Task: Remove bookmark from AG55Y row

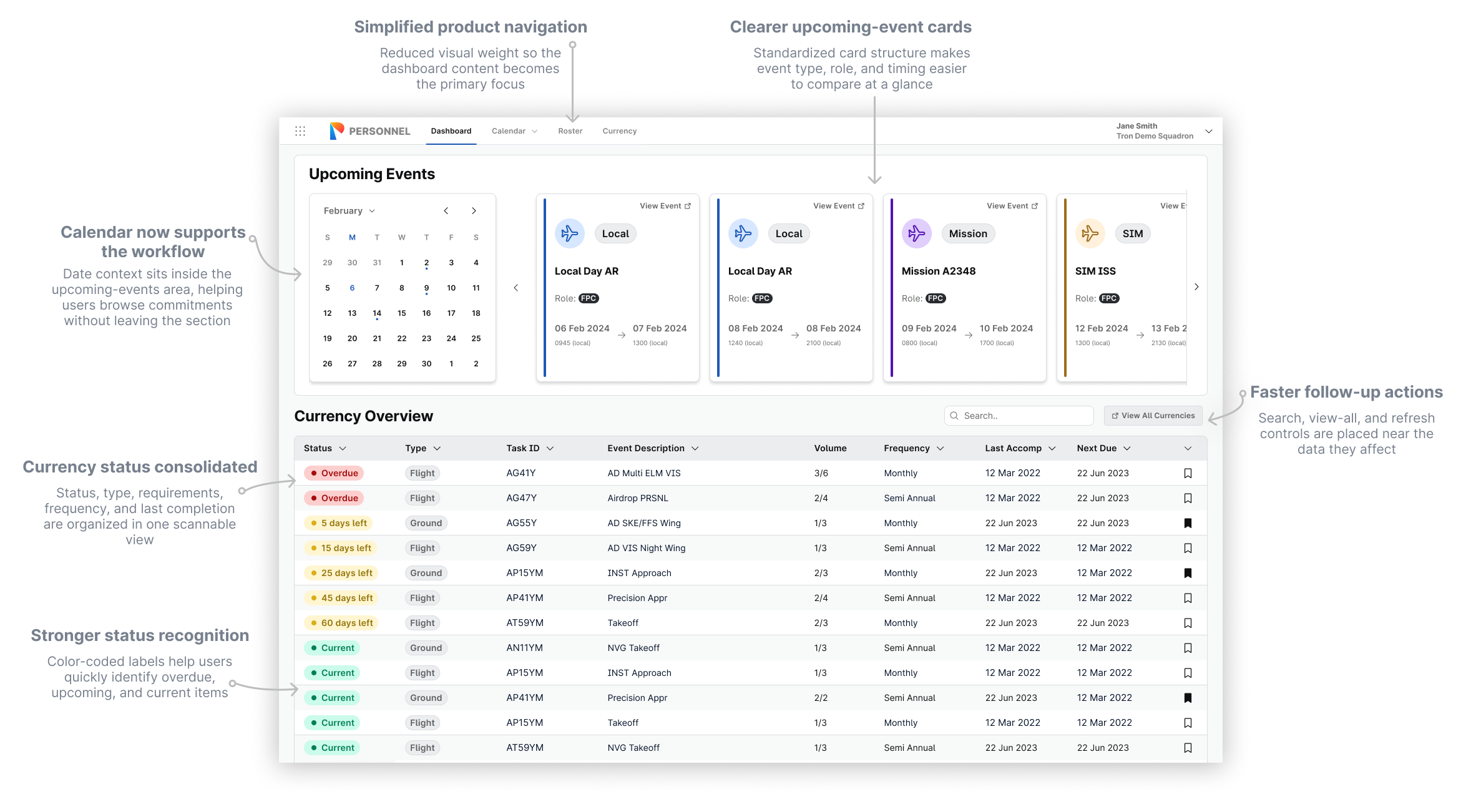Action: [1188, 523]
